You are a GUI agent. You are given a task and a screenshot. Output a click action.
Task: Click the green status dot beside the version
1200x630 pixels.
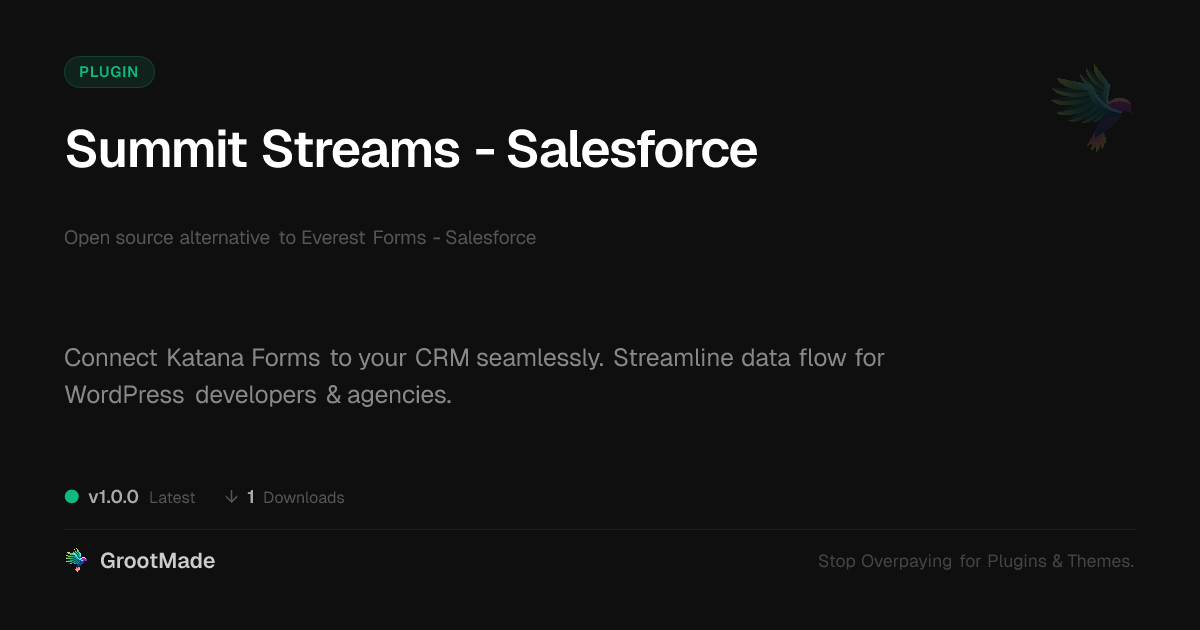[x=72, y=496]
